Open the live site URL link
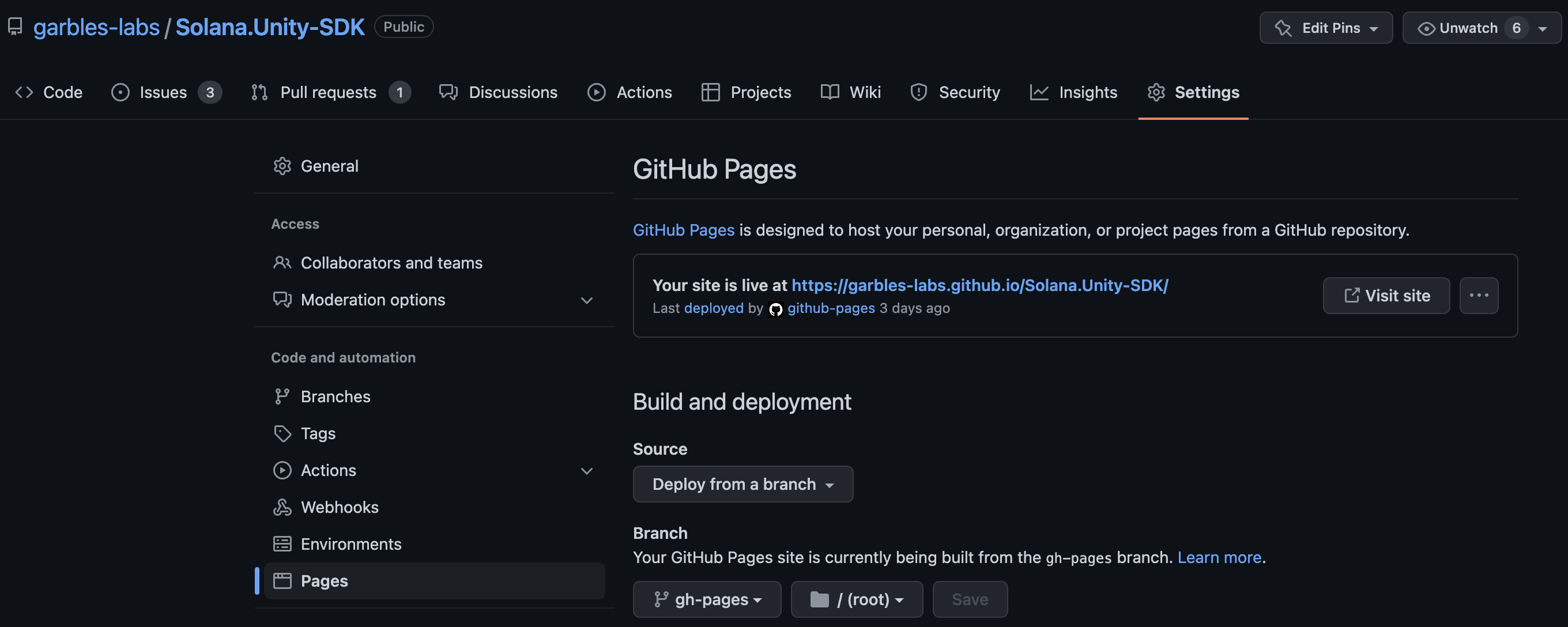 [979, 285]
